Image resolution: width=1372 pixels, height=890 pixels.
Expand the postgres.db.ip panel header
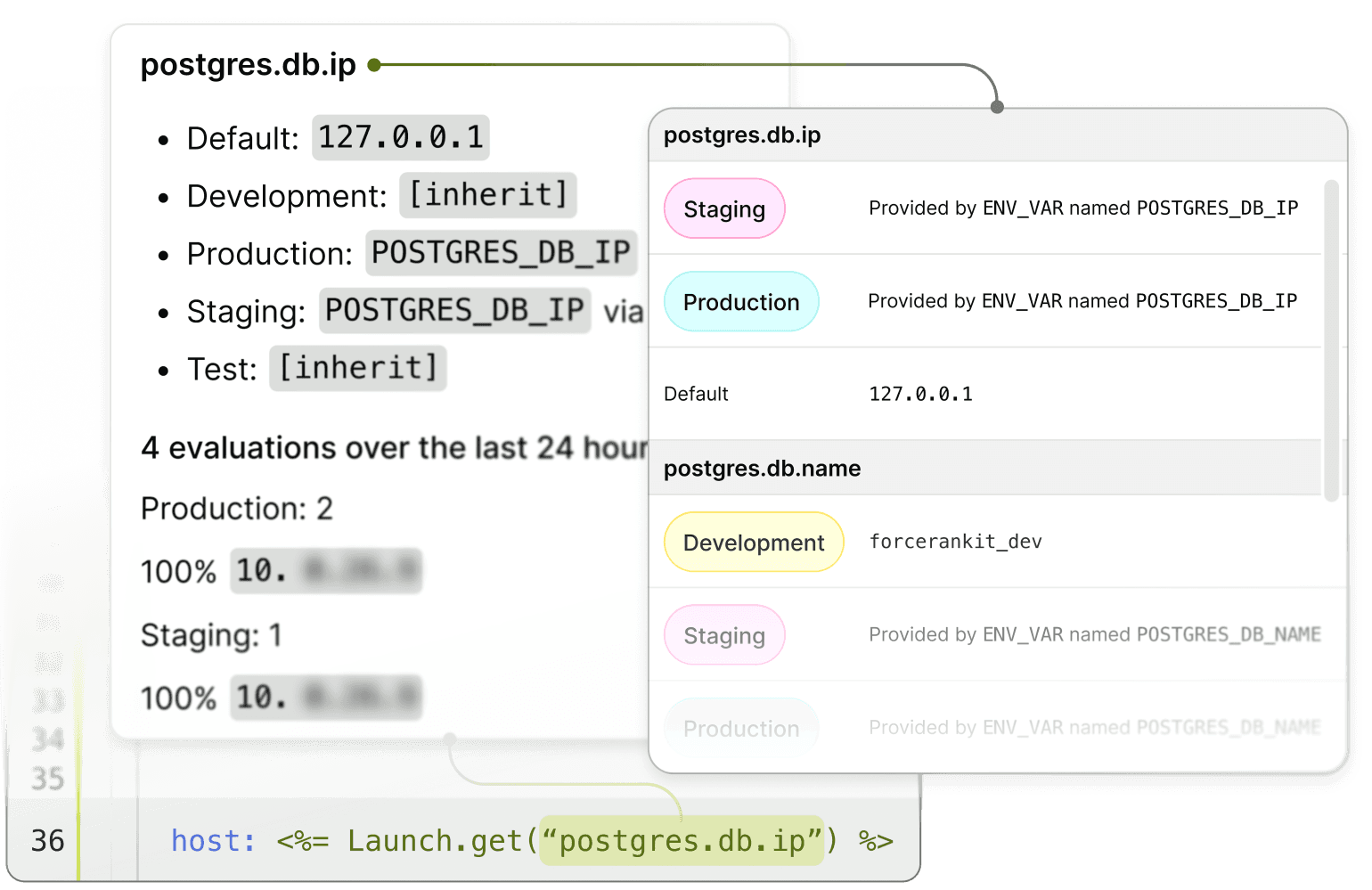(x=741, y=135)
